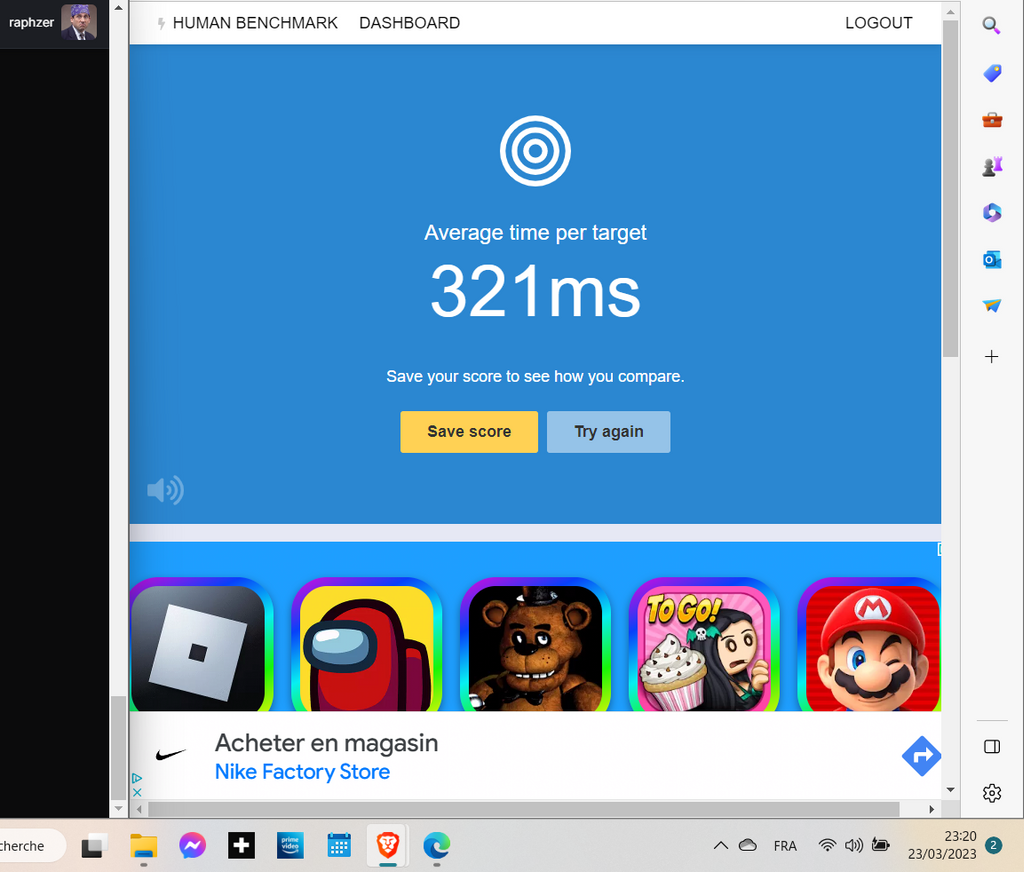
Task: Open the FRA language selector
Action: pos(785,846)
